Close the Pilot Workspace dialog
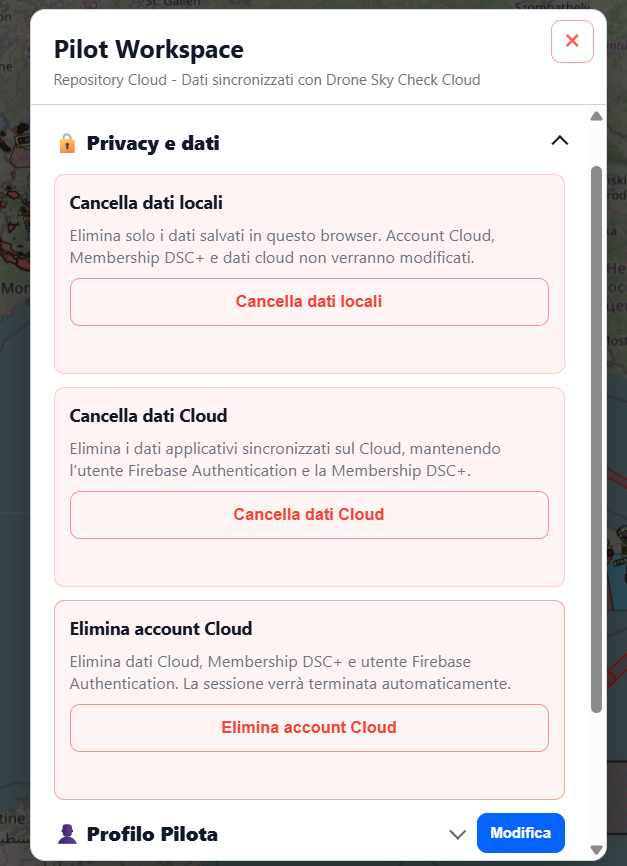The image size is (627, 866). click(572, 41)
